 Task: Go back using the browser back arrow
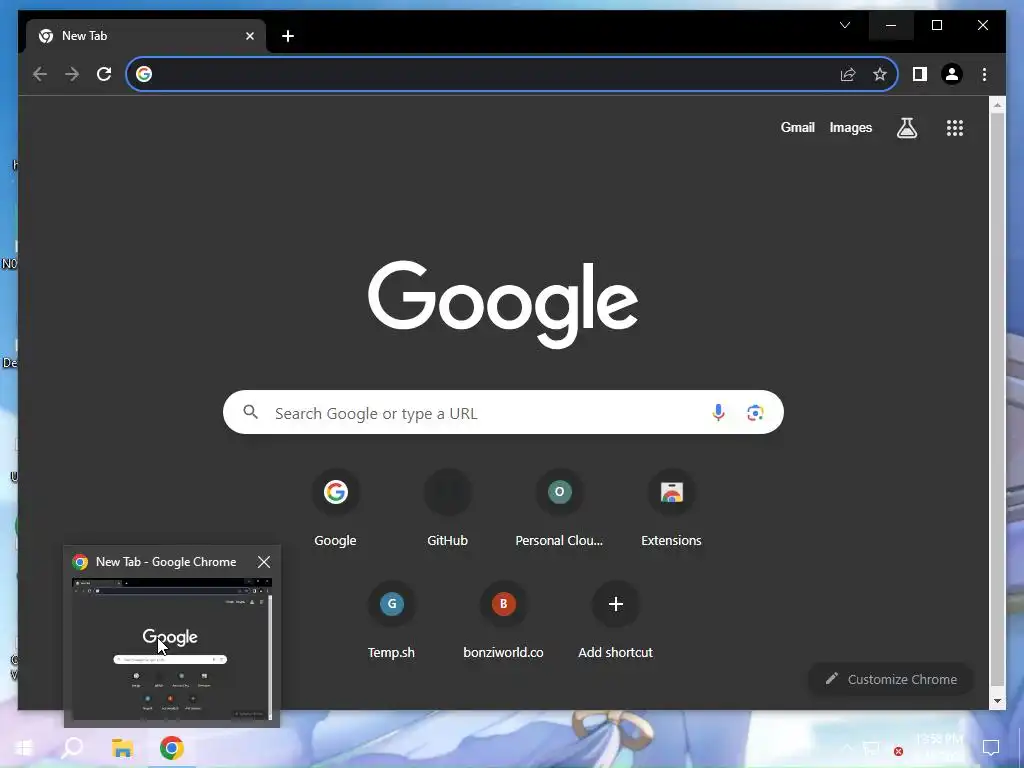[40, 74]
